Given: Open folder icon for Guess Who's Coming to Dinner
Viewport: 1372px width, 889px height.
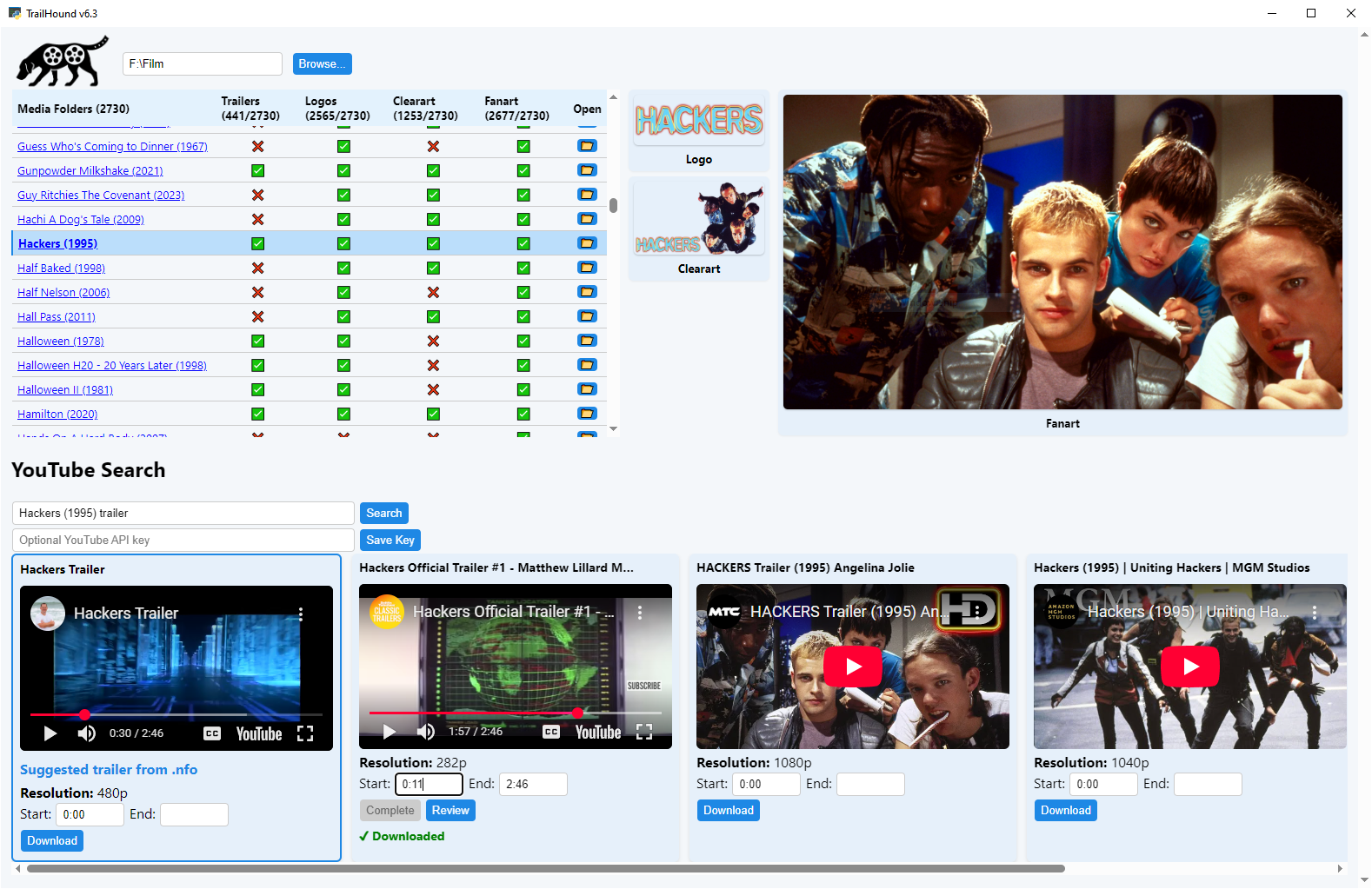Looking at the screenshot, I should coord(587,146).
